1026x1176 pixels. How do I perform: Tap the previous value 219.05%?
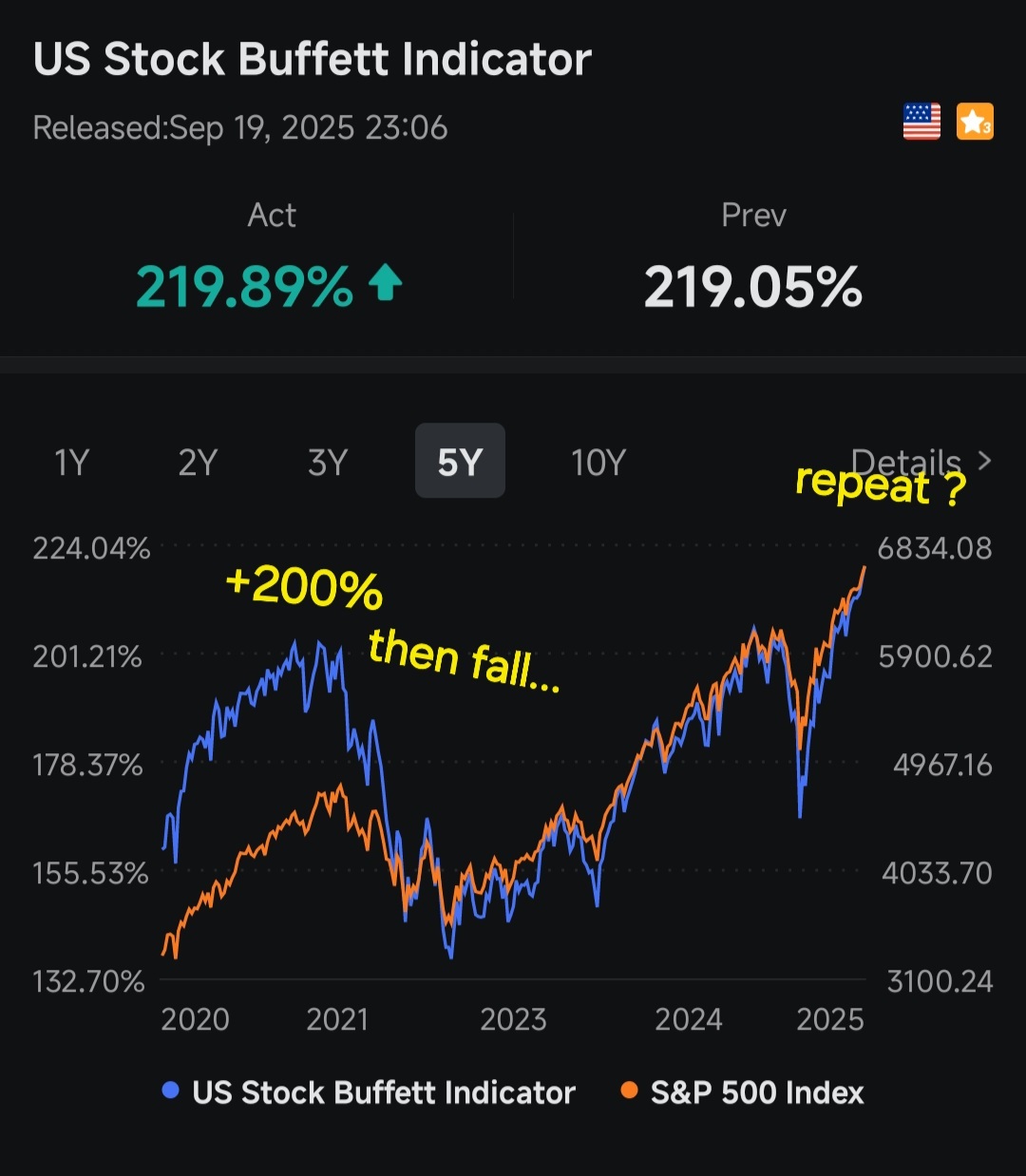point(752,287)
